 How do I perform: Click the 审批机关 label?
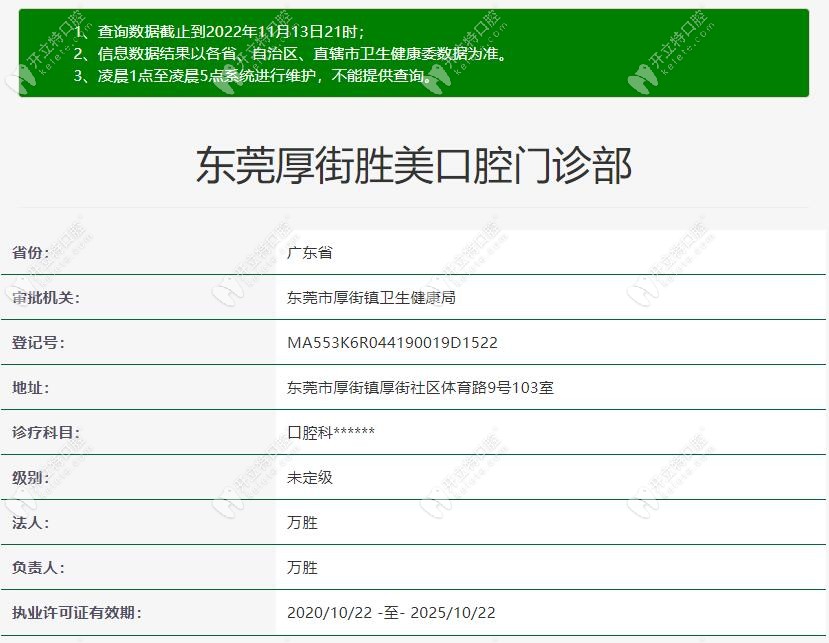(x=46, y=297)
